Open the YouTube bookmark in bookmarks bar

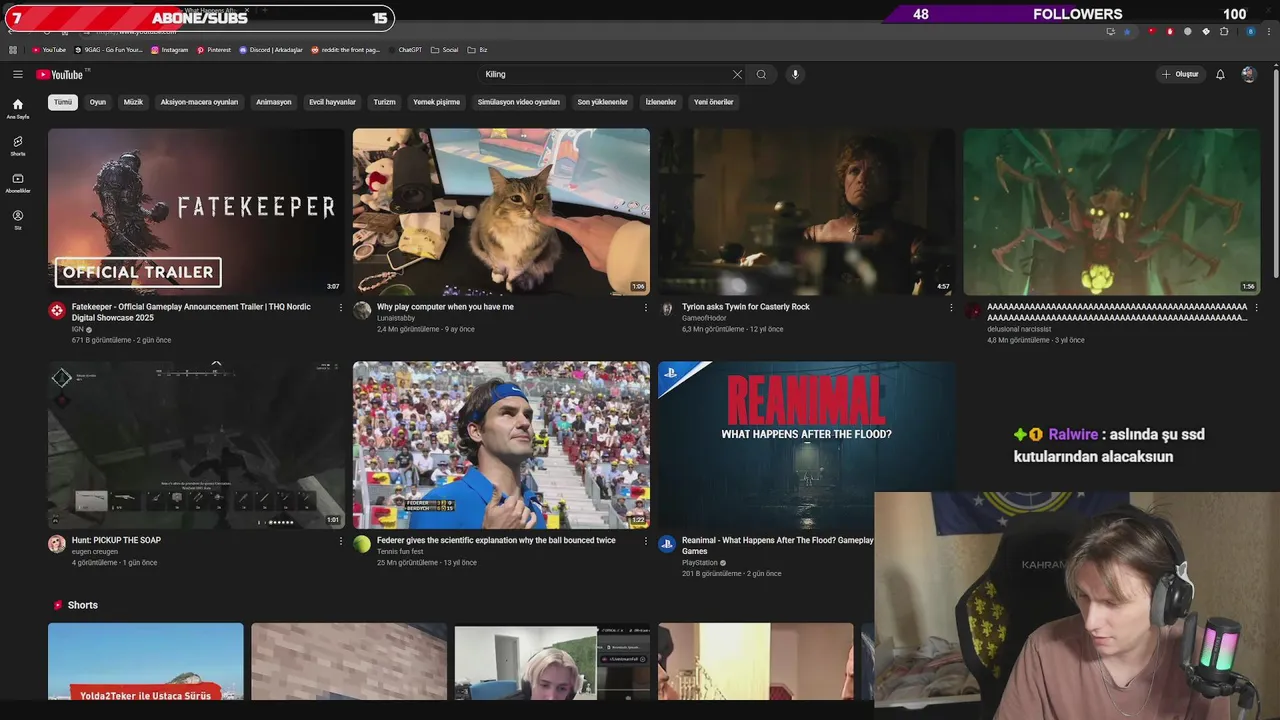click(49, 49)
